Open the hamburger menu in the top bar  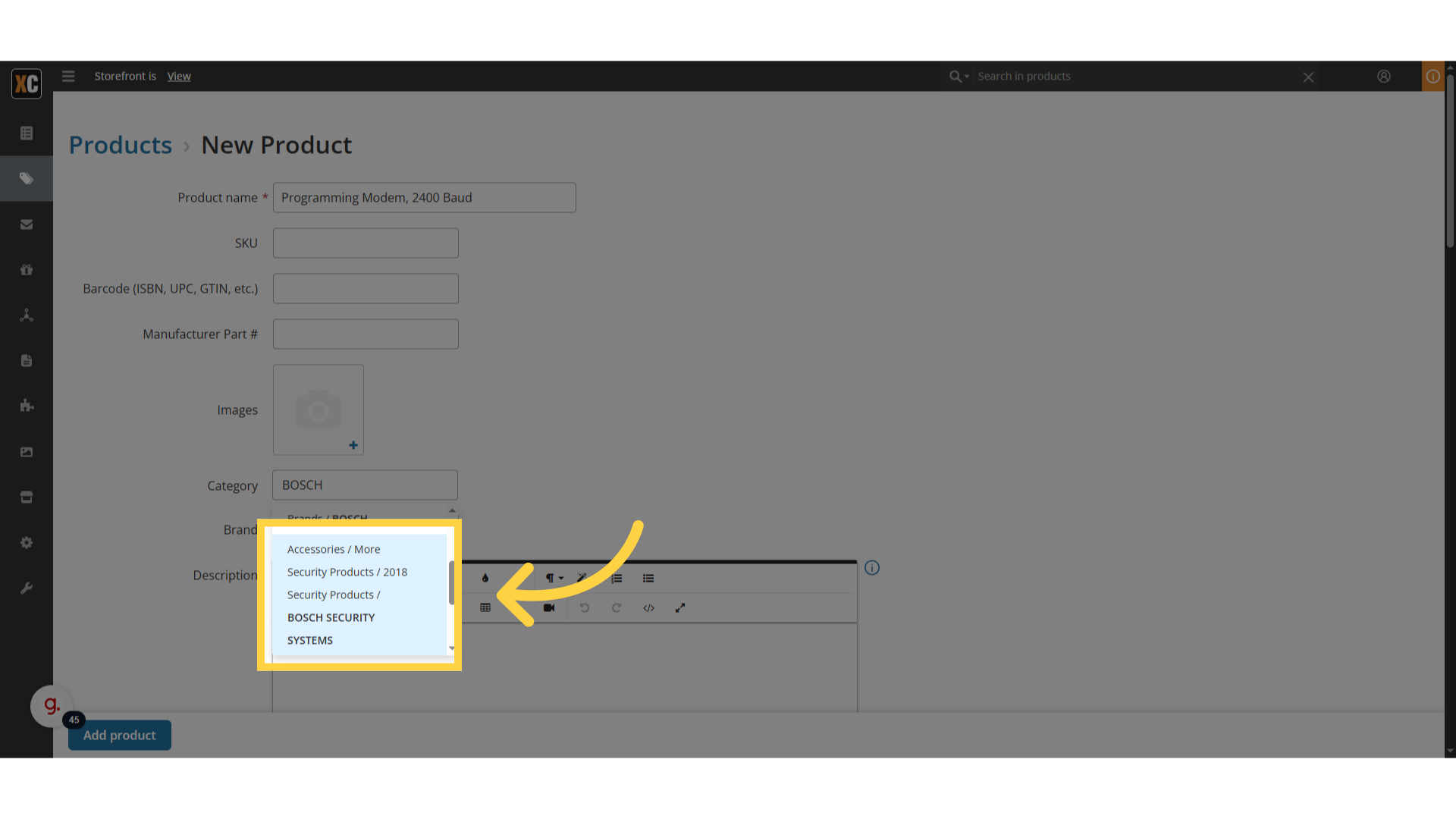point(68,77)
